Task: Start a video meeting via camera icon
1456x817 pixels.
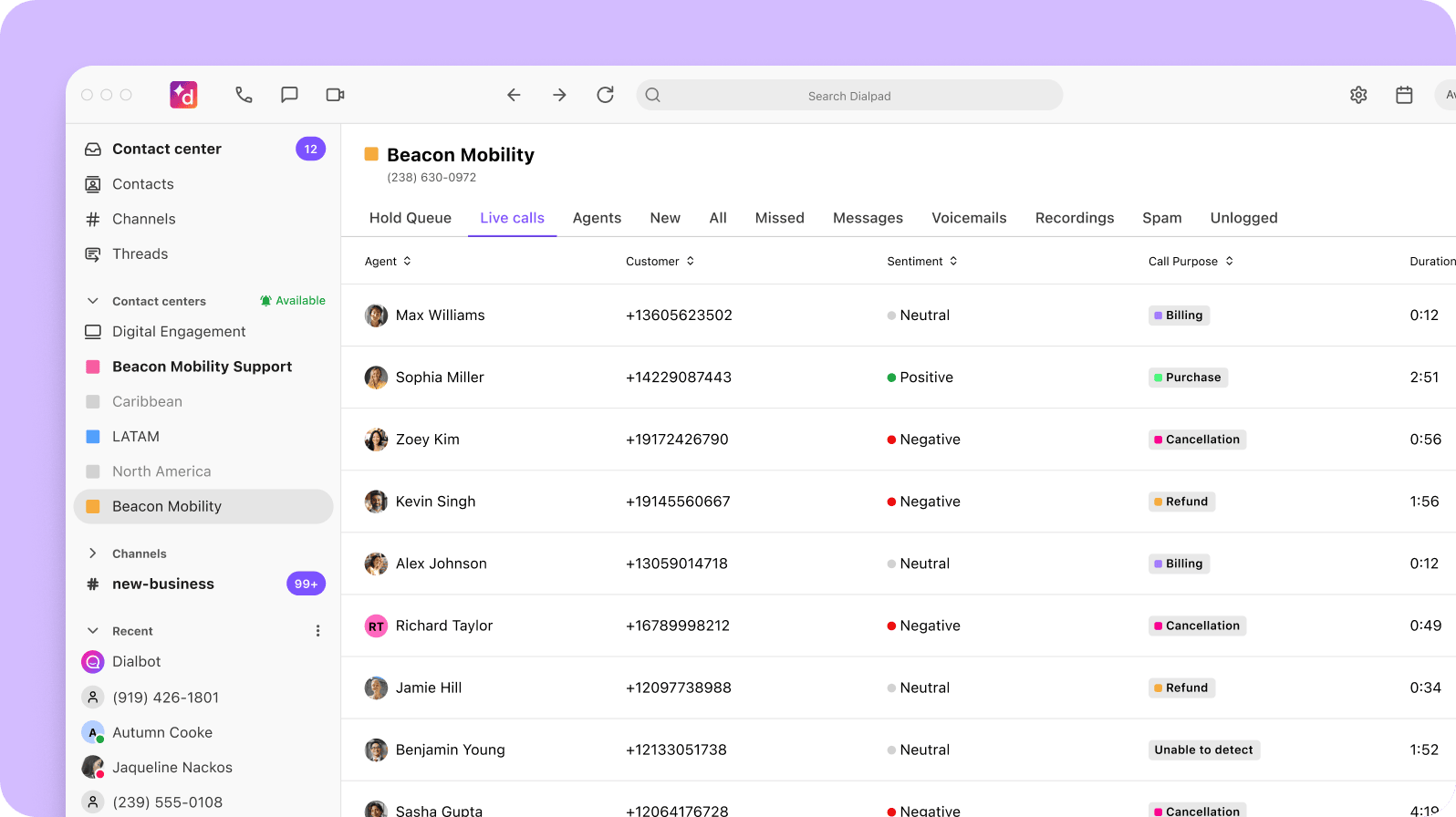Action: (x=335, y=95)
